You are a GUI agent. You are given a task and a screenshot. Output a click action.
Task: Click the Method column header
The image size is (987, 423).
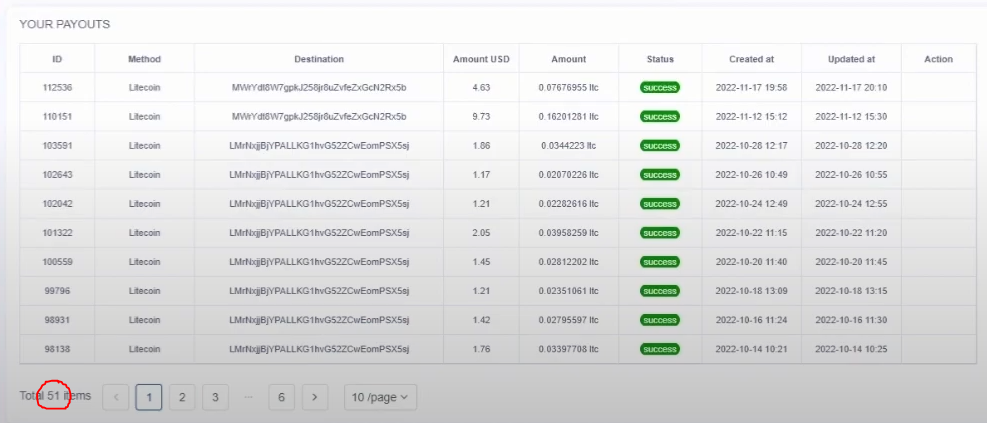pos(144,59)
